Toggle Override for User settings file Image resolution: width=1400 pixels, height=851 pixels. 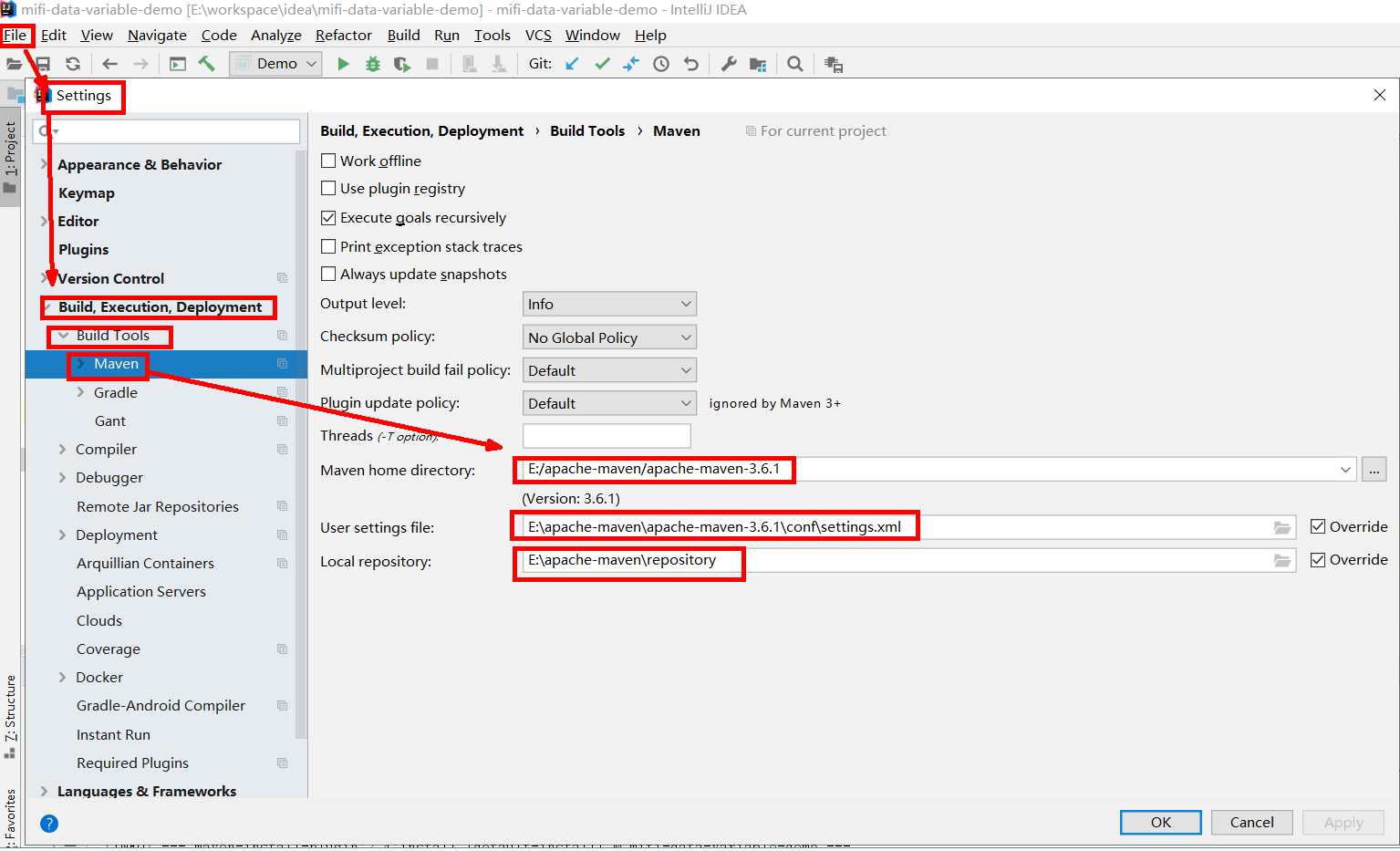click(x=1318, y=526)
